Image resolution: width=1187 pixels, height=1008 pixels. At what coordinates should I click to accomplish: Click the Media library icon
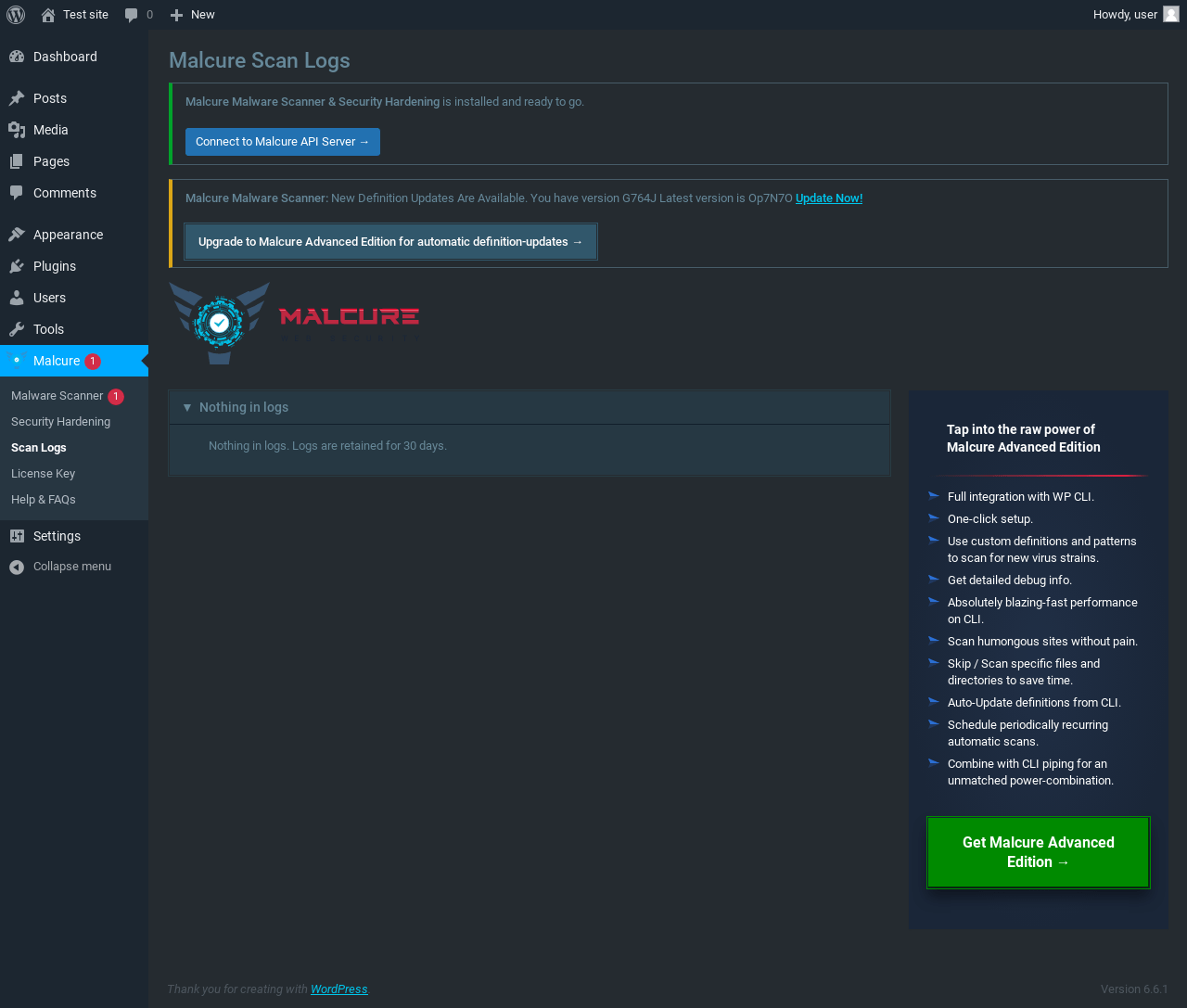17,130
